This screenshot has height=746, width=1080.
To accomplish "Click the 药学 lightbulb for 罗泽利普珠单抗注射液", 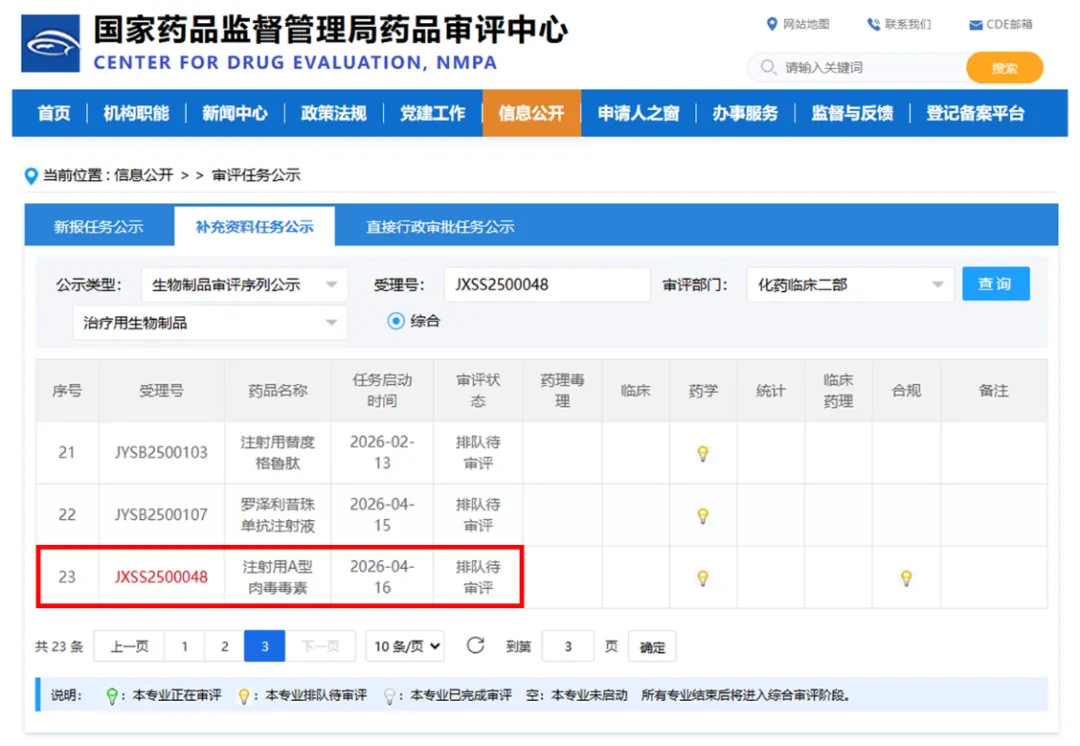I will [703, 515].
